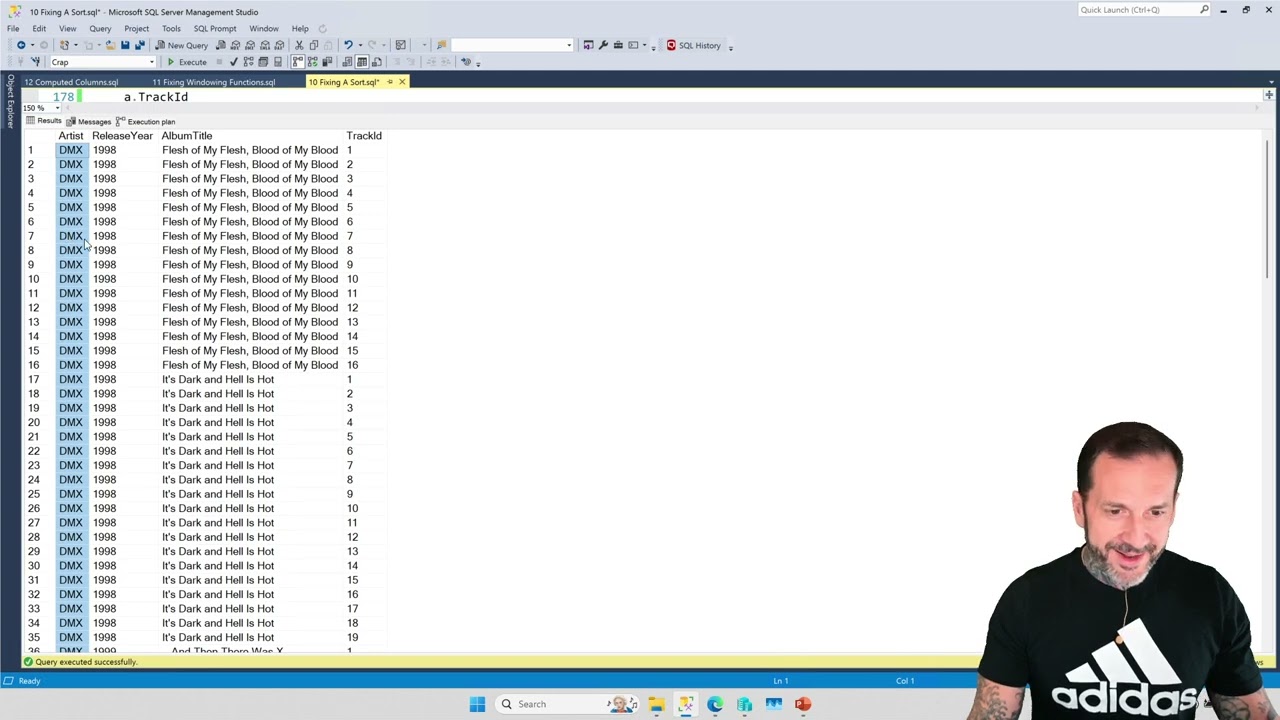Toggle Results to Text output
The image size is (1280, 720).
[x=347, y=62]
